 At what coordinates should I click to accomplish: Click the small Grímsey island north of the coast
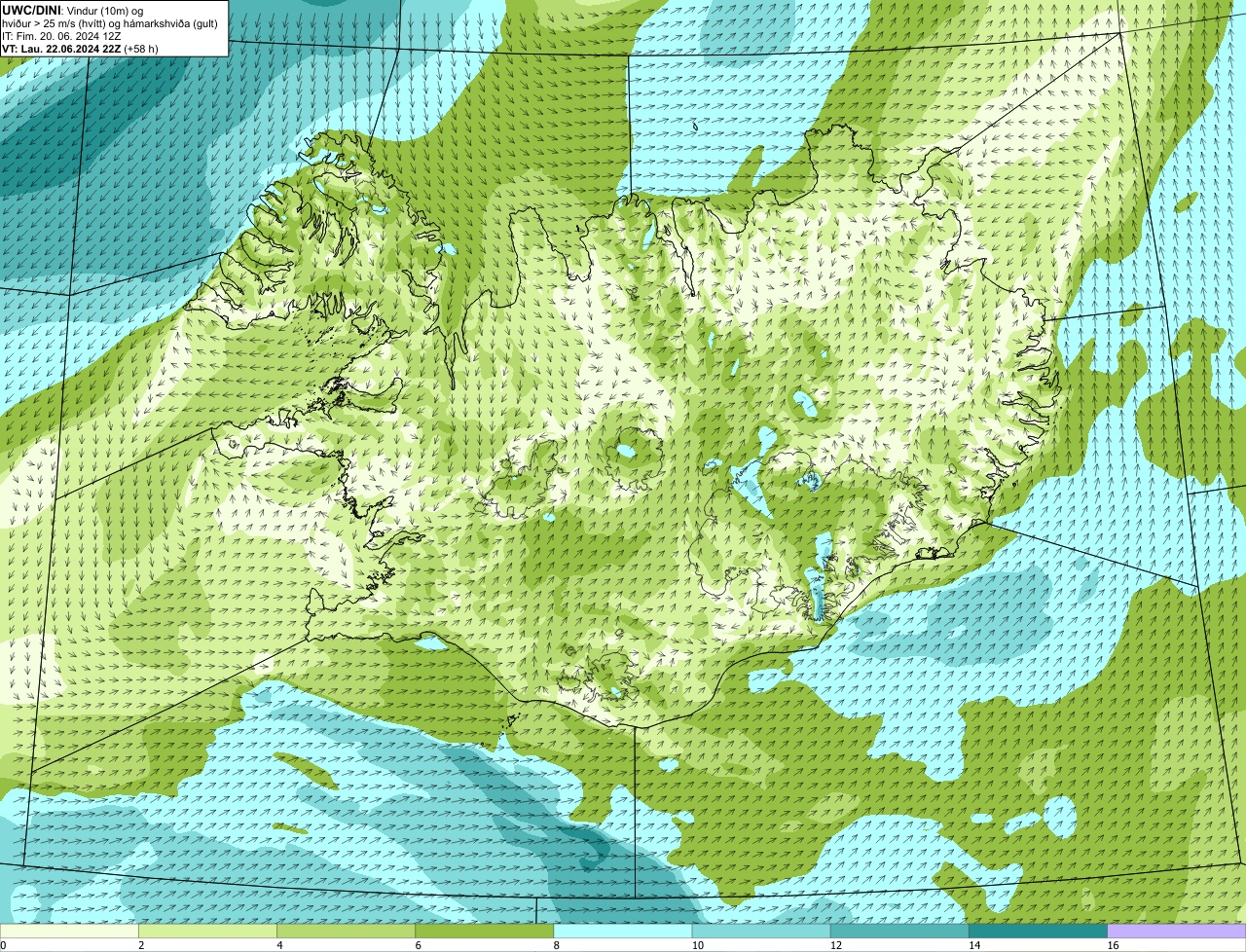(696, 126)
